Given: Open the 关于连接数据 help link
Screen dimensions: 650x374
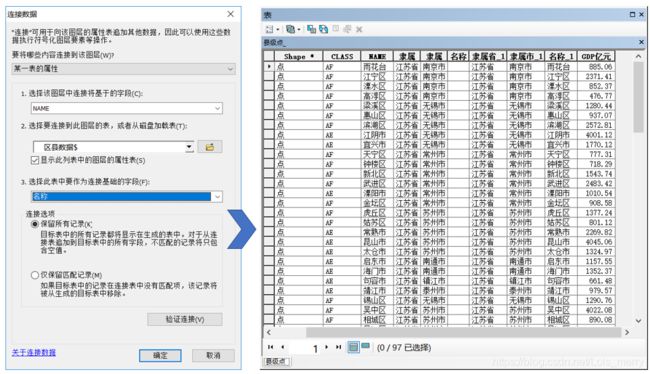Looking at the screenshot, I should coord(34,352).
